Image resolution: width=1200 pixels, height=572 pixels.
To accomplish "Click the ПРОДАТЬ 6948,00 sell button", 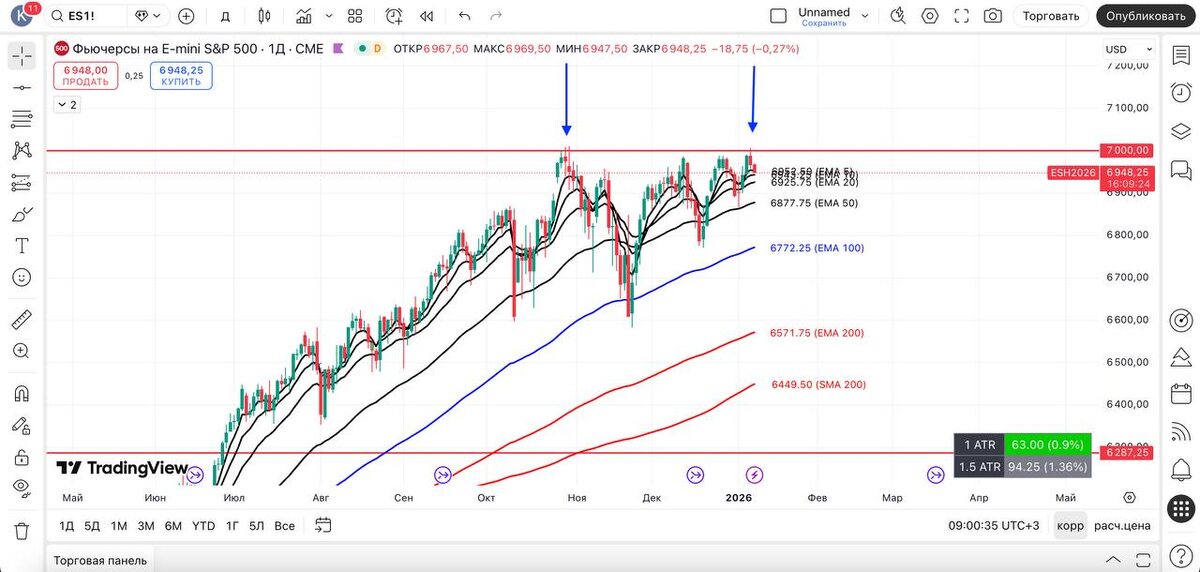I will click(x=85, y=76).
